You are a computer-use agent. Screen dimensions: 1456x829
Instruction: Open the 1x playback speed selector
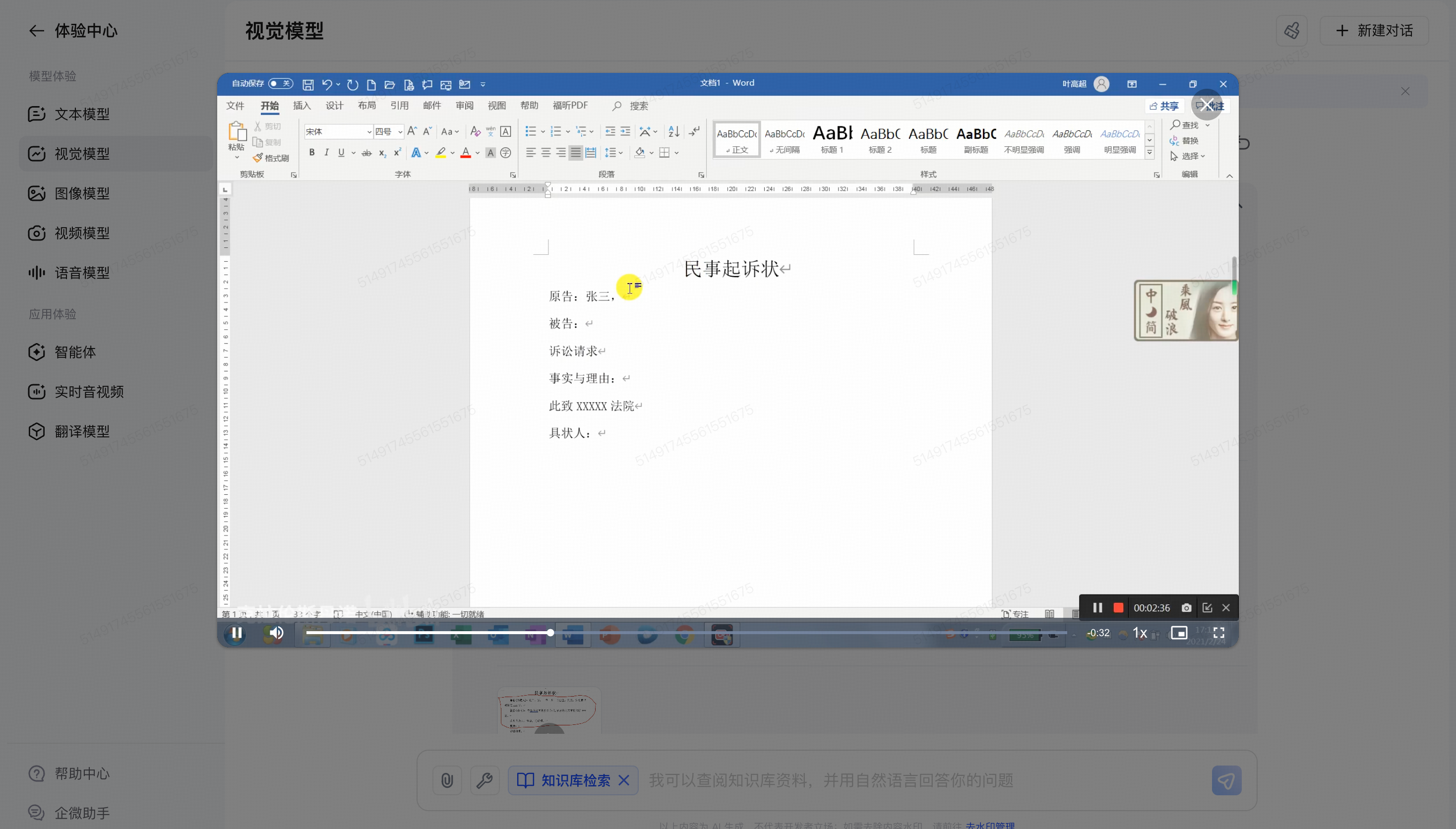click(1140, 633)
